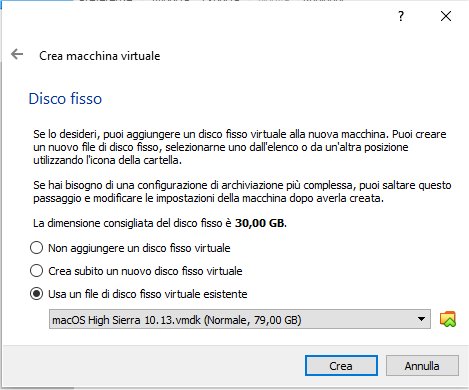
Task: Open the macOS High Sierra 10.13.vmdk dropdown
Action: pyautogui.click(x=240, y=319)
